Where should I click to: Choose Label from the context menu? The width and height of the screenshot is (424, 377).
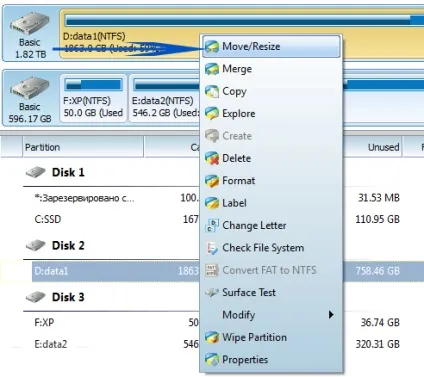272,203
